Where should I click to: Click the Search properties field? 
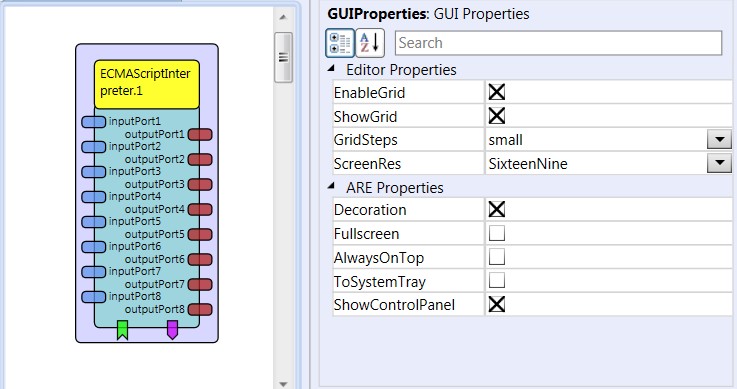coord(558,43)
